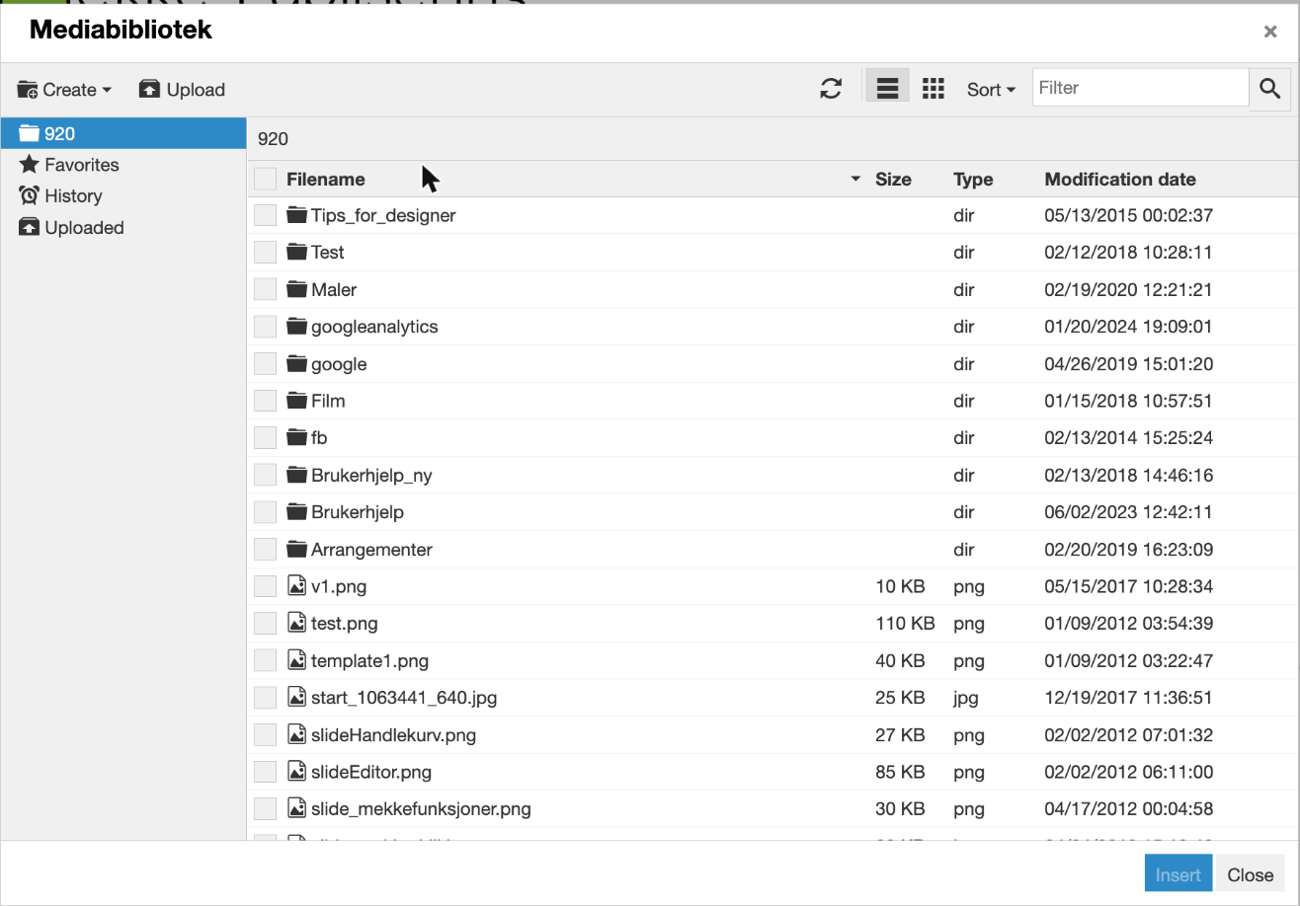Open the Sort dropdown
Screen dimensions: 1300x906
[x=991, y=89]
